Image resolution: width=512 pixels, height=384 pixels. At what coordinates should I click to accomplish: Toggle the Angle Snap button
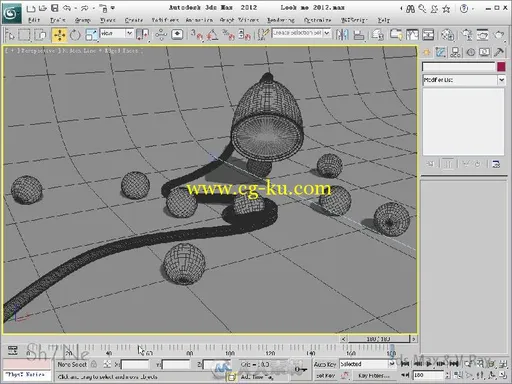pos(213,35)
